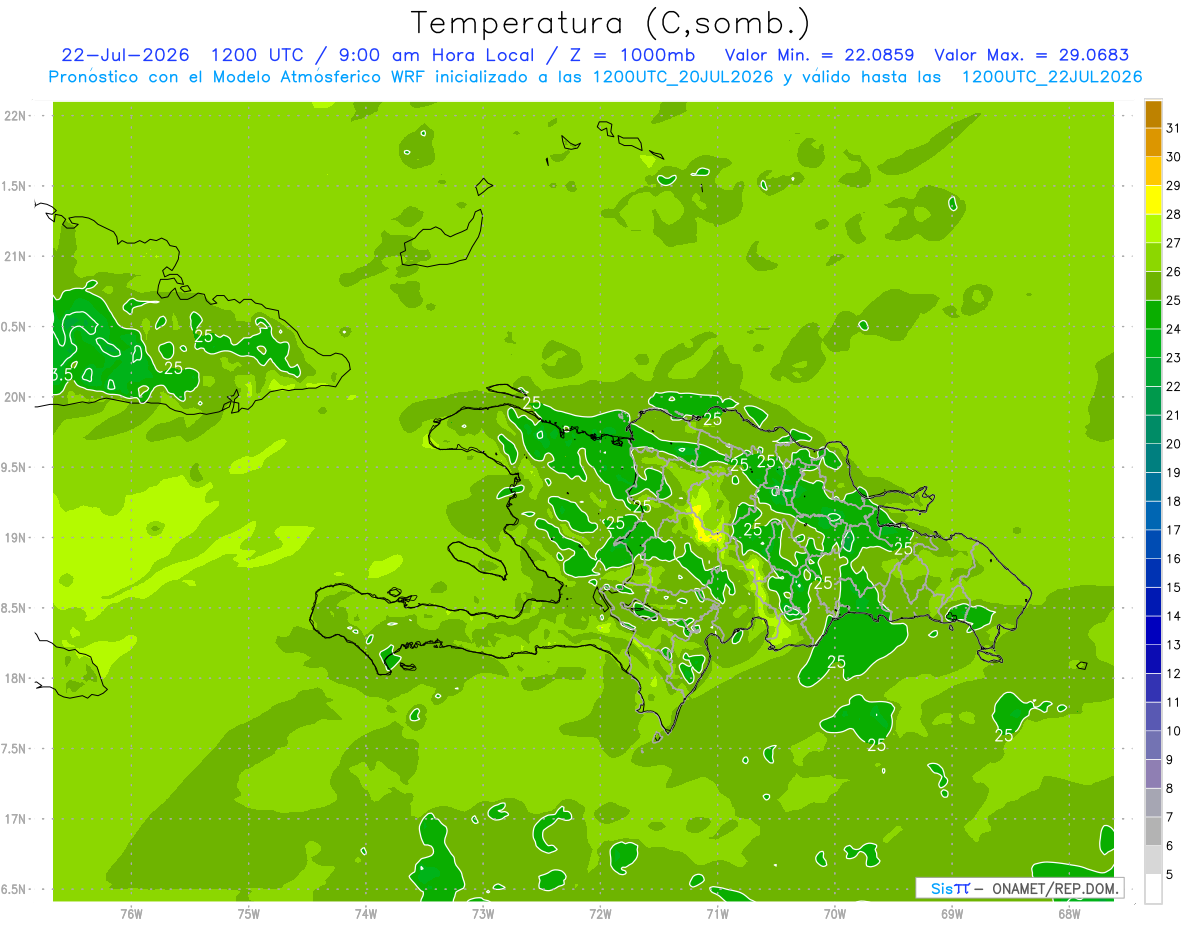The image size is (1200, 927).
Task: Click the colorbar label "20"
Action: (1174, 444)
